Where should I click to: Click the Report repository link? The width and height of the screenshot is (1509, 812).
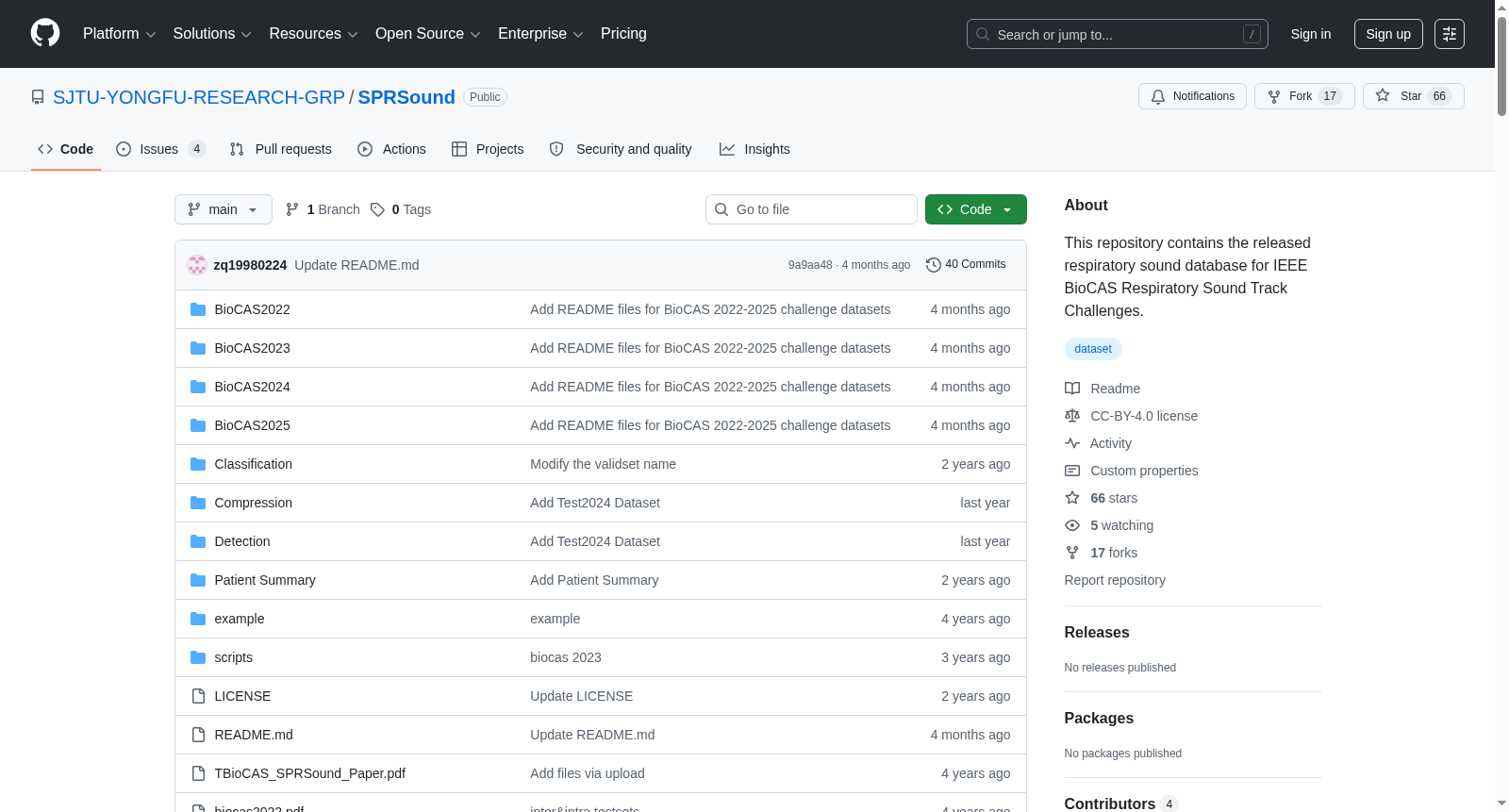(1115, 580)
